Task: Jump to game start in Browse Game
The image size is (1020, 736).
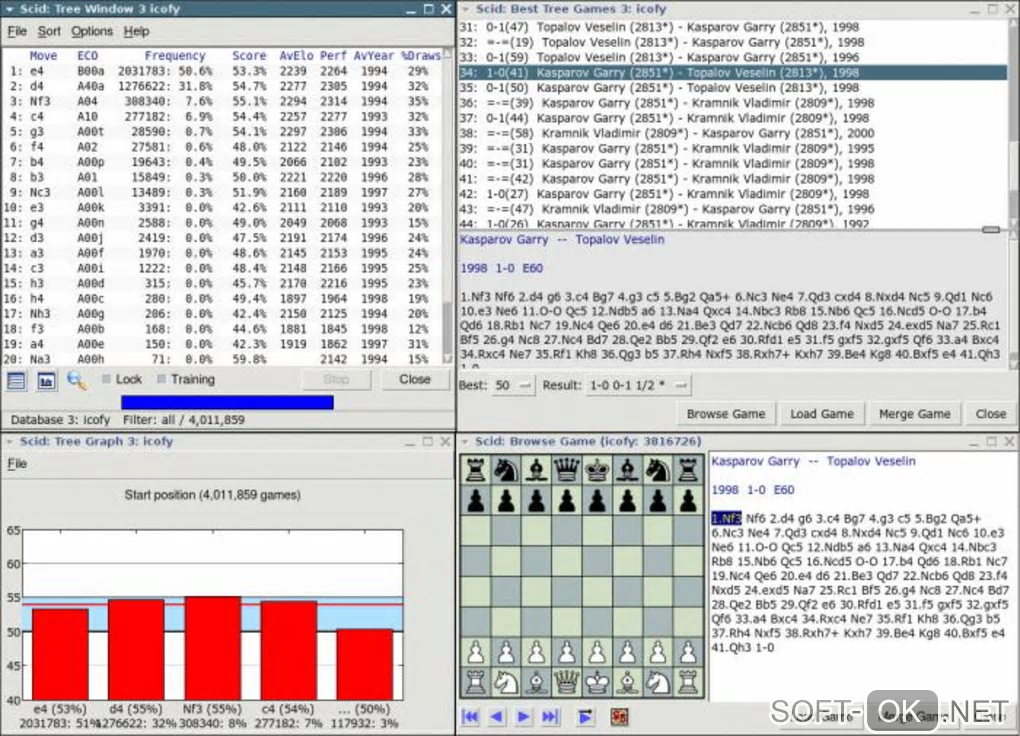Action: [x=470, y=716]
